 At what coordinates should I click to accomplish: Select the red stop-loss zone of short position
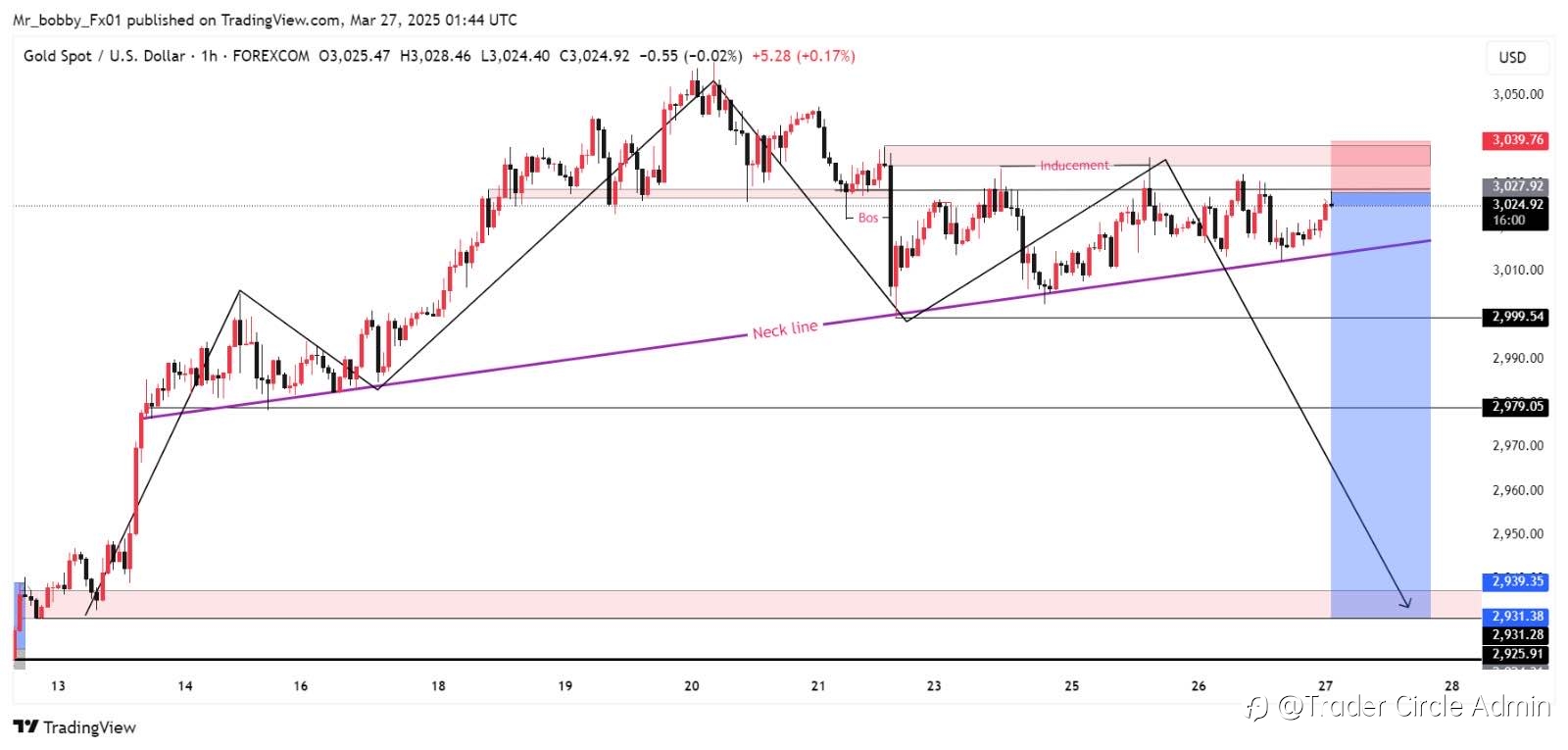tap(1380, 166)
